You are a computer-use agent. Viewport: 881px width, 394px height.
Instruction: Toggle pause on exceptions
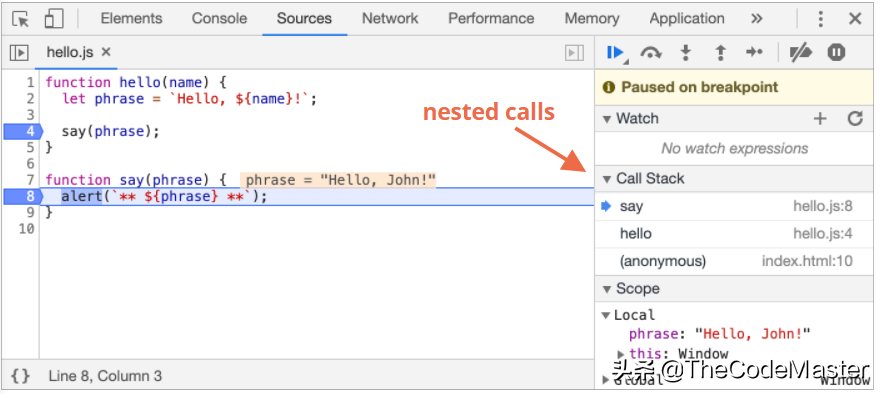836,53
